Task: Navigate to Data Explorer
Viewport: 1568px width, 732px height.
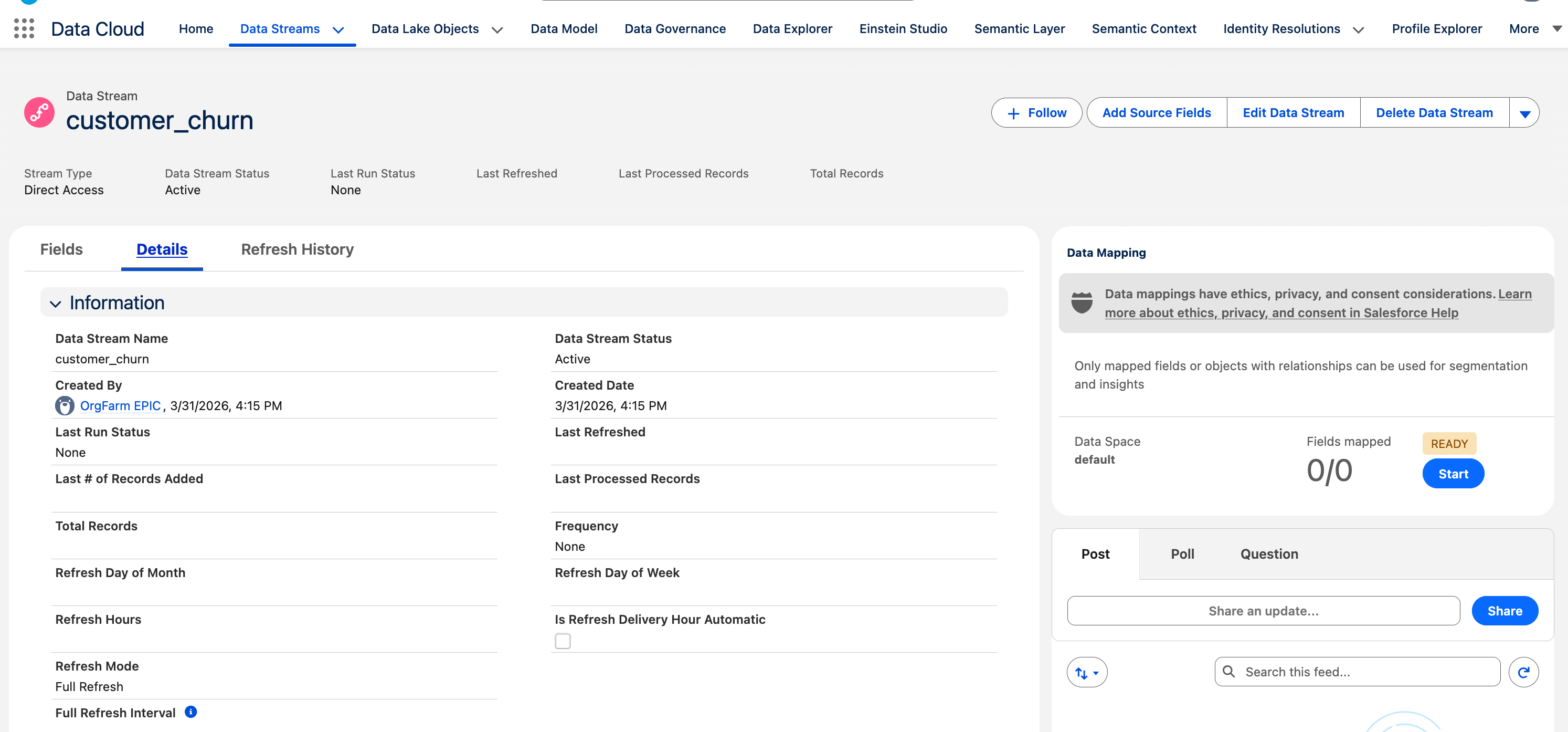Action: tap(792, 29)
